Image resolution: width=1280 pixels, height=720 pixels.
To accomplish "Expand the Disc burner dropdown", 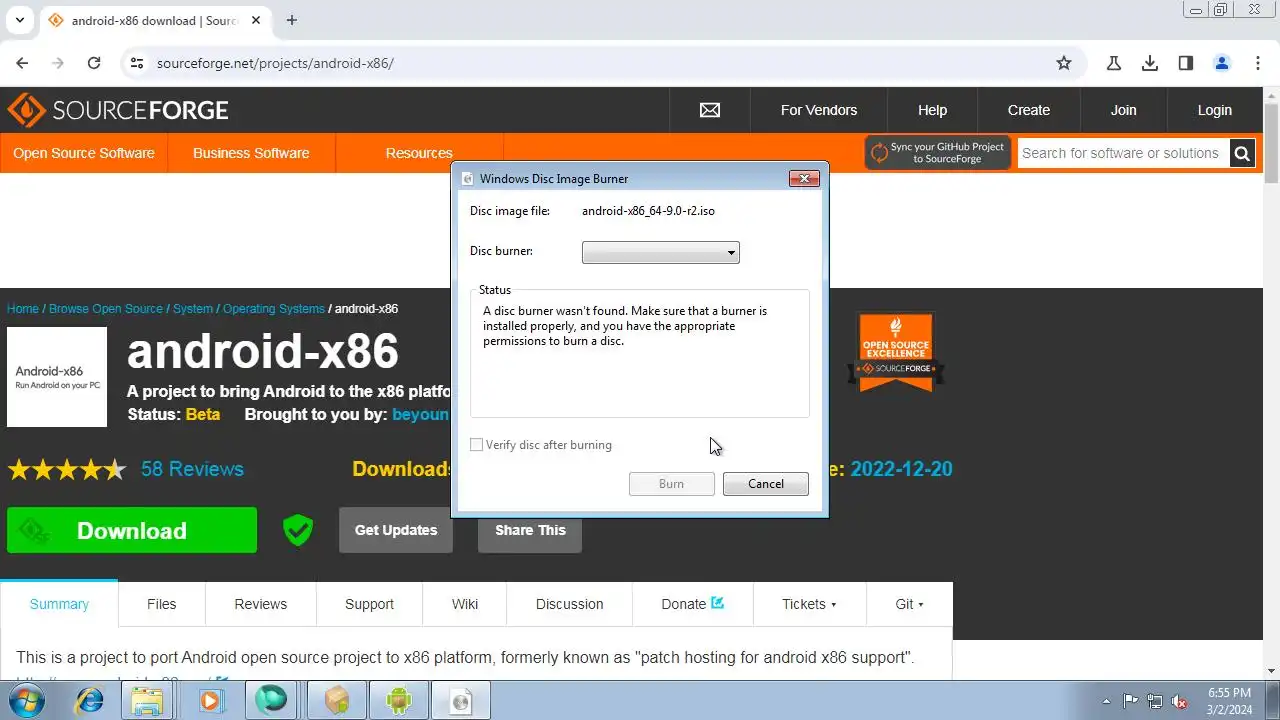I will (660, 253).
